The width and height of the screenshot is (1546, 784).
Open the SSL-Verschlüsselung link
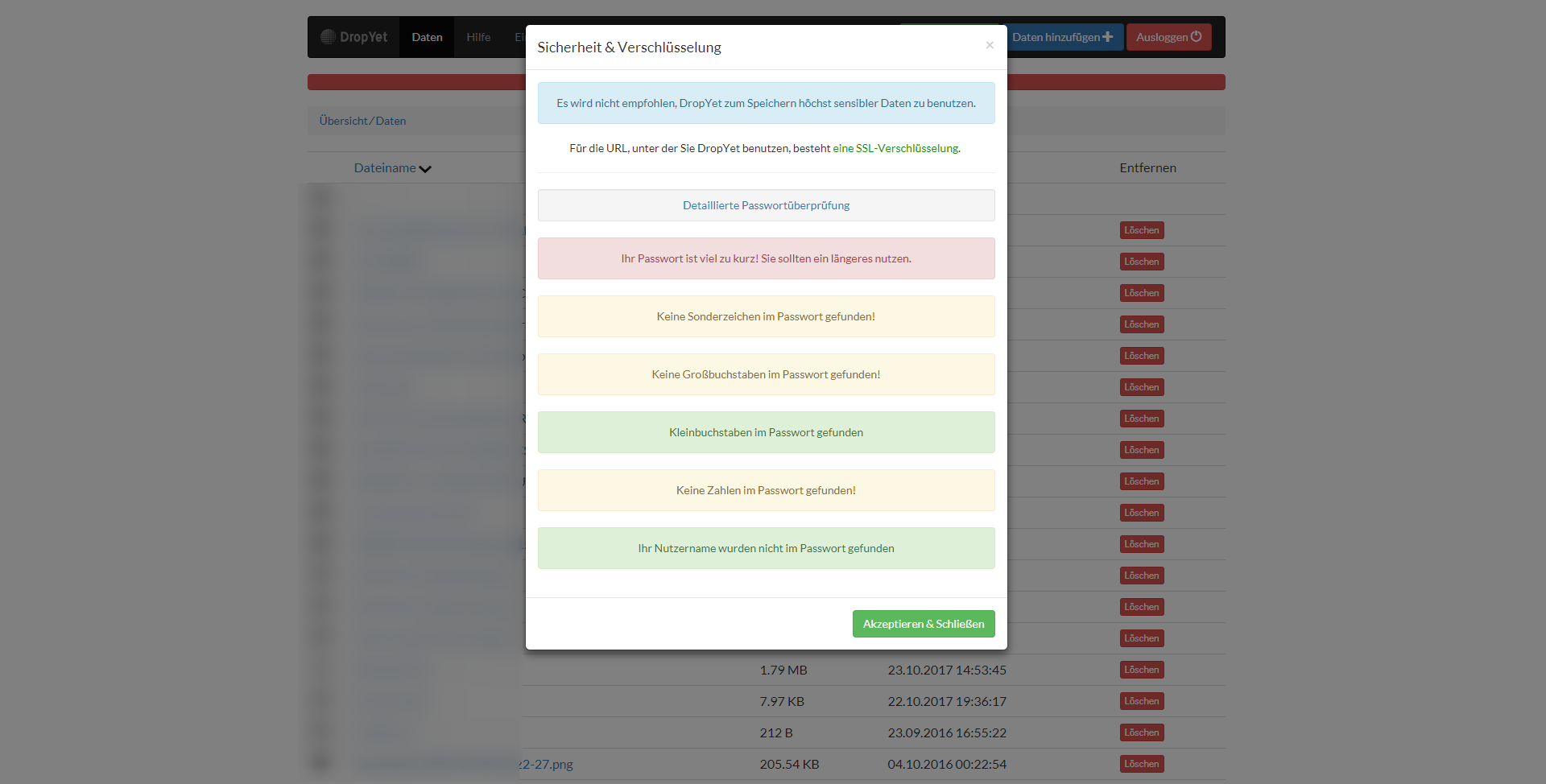896,148
